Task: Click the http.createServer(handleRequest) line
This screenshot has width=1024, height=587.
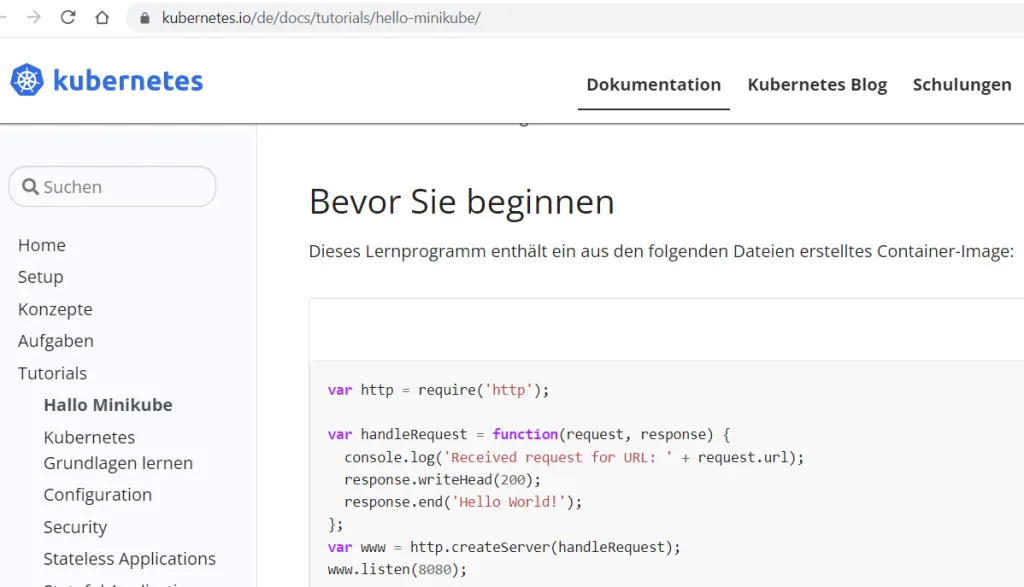Action: 504,547
